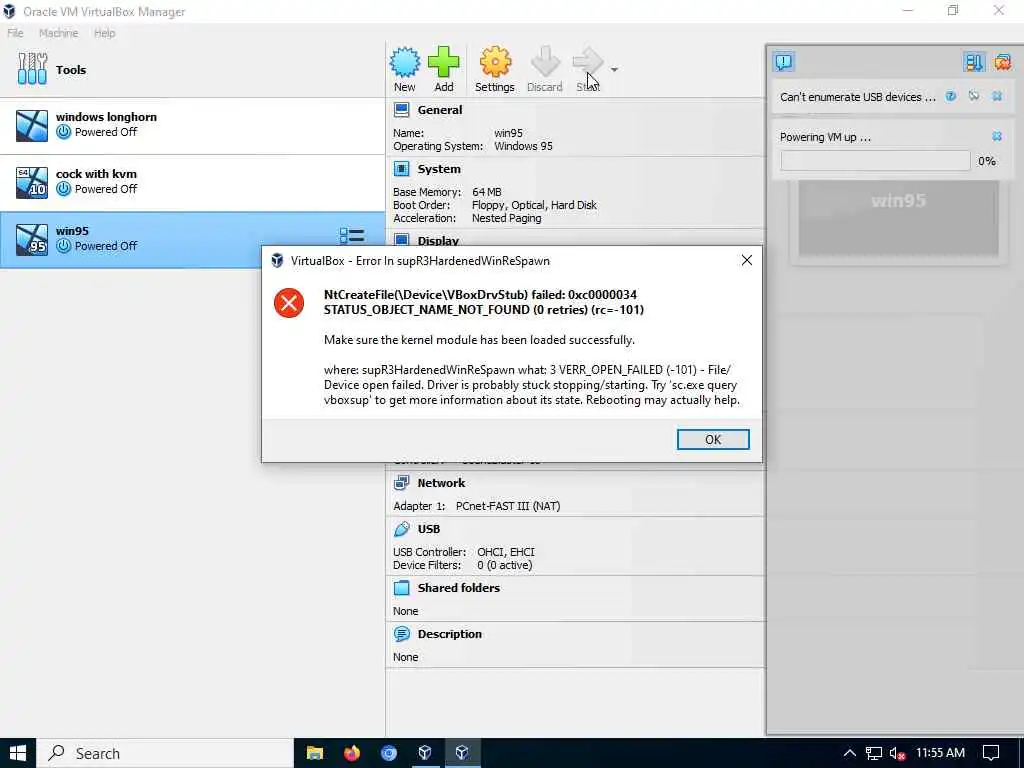Click the New virtual machine icon
Screen dimensions: 1024x768
(405, 62)
